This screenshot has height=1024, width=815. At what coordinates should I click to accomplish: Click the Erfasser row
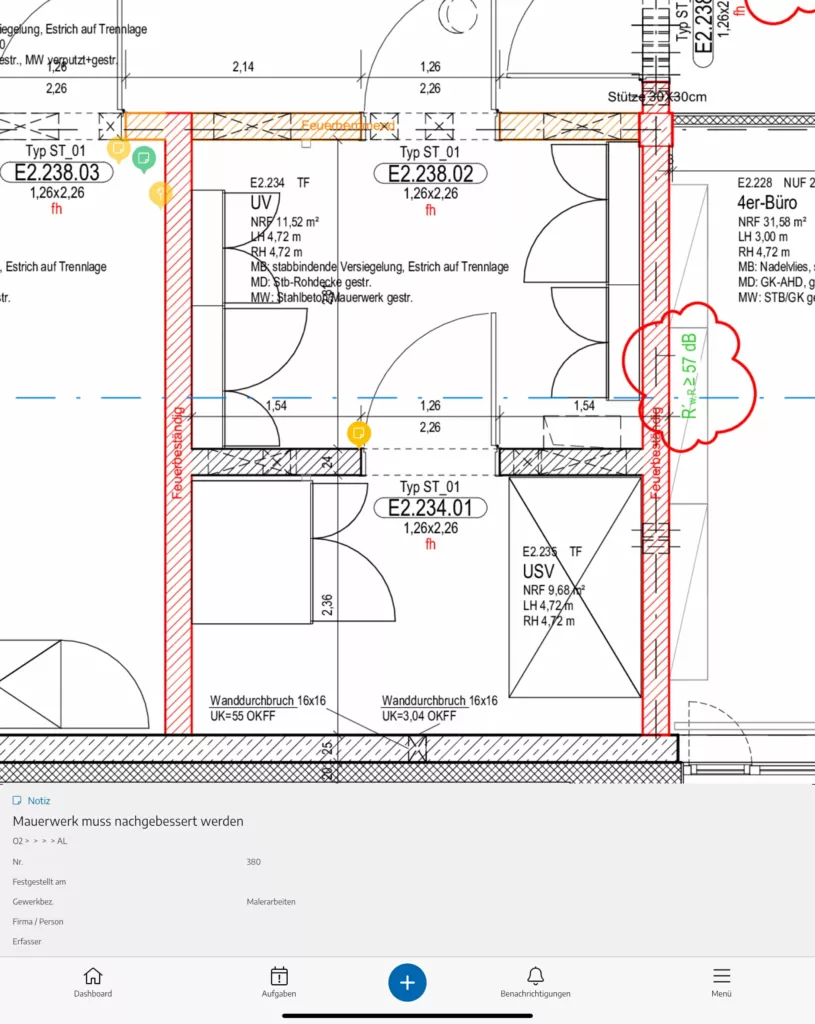click(x=408, y=942)
